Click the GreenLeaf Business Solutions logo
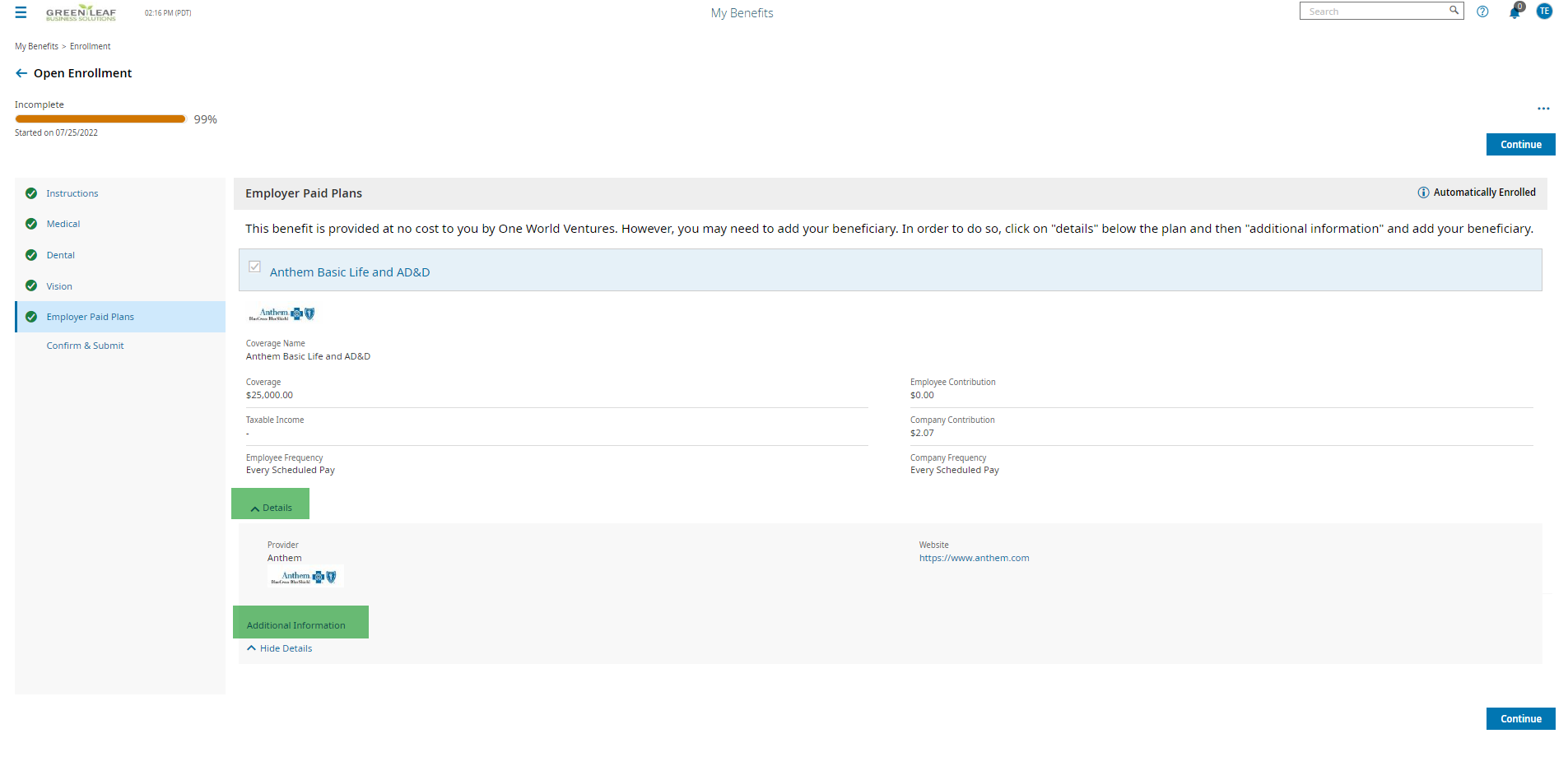 tap(81, 12)
